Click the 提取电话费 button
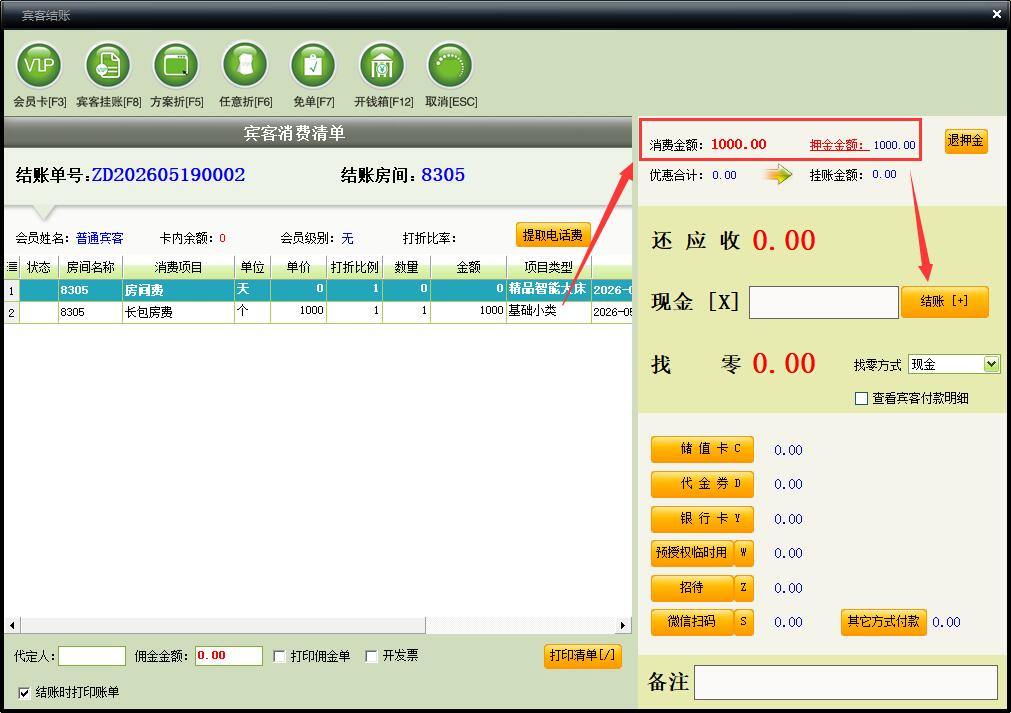The image size is (1011, 713). tap(553, 235)
